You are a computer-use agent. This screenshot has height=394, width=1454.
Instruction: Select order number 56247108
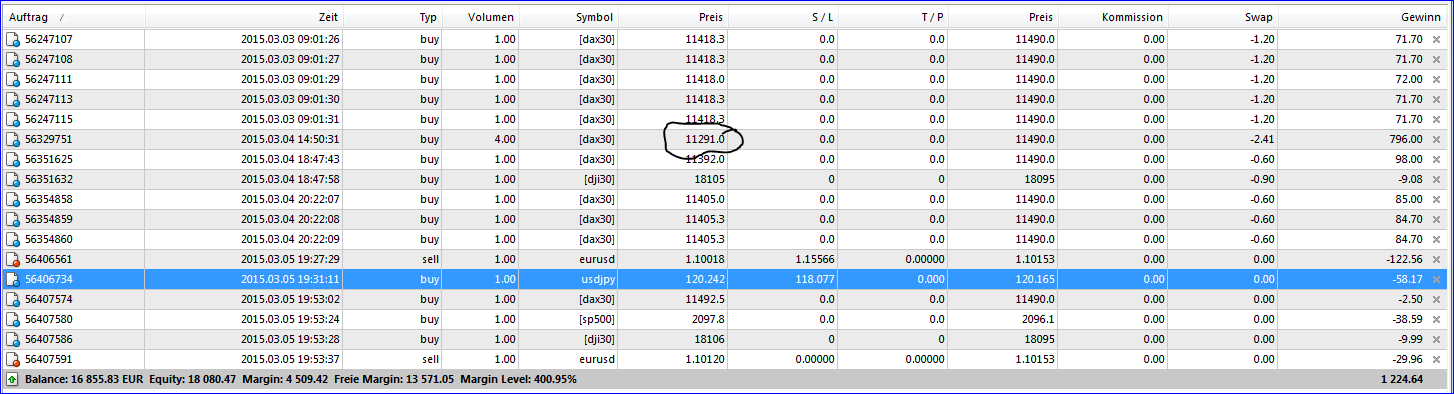click(48, 59)
